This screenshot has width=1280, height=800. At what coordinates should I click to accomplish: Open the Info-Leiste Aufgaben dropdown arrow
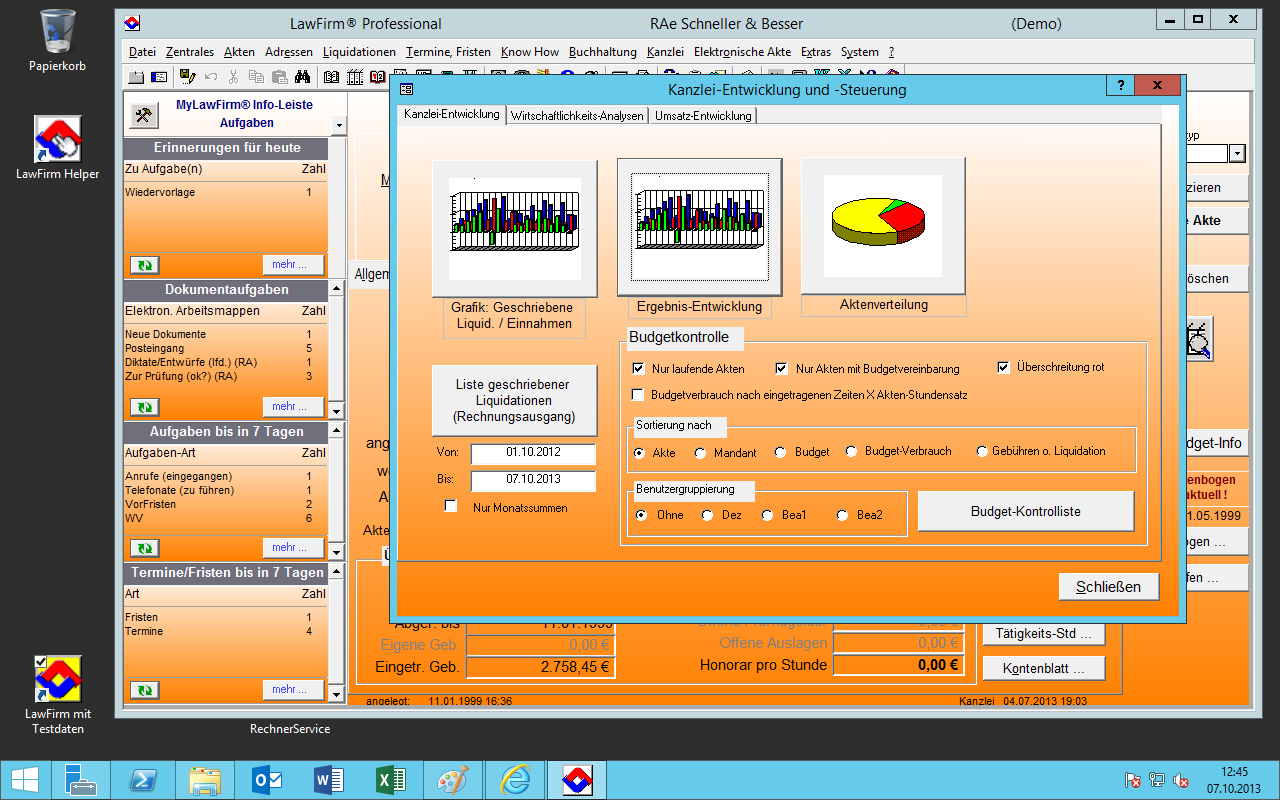point(338,125)
